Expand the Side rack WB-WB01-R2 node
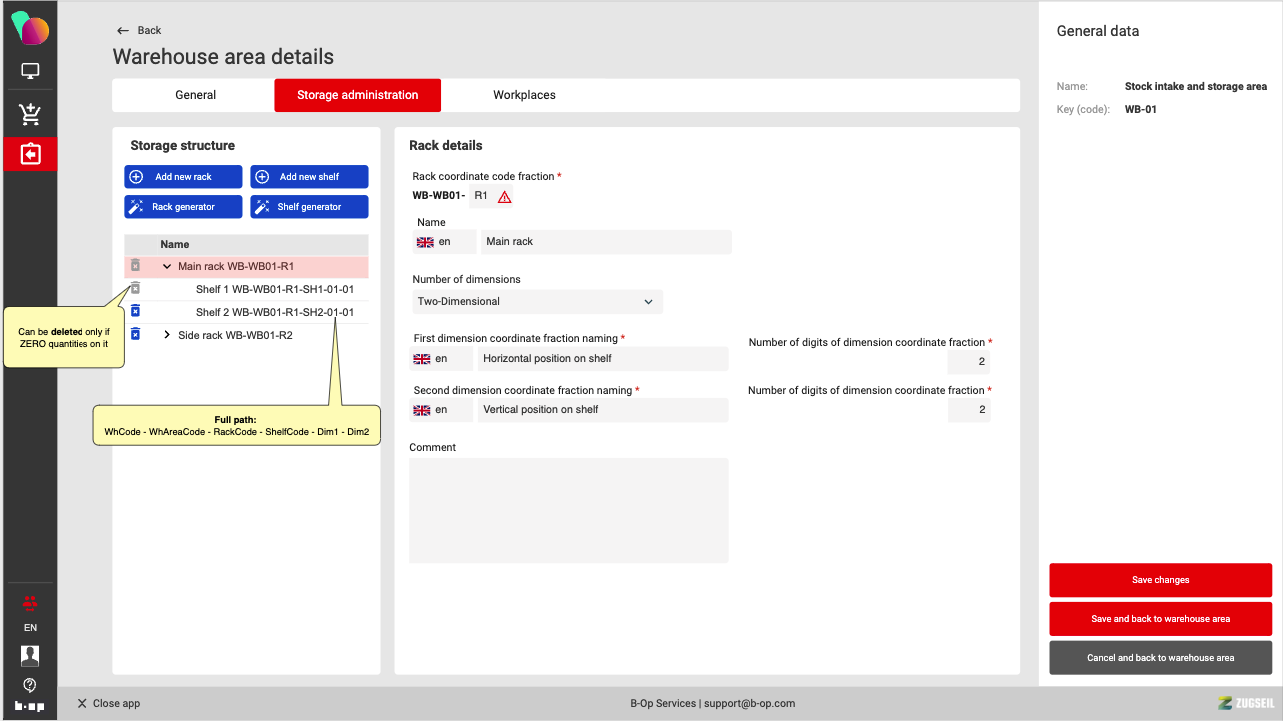Image resolution: width=1283 pixels, height=721 pixels. [x=167, y=335]
